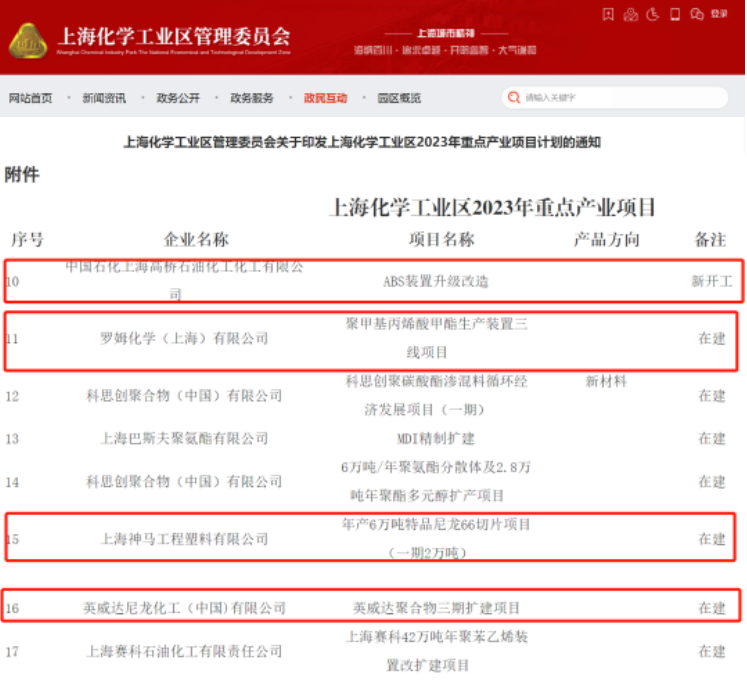747x680 pixels.
Task: Select the highlighted 政民互动 menu item
Action: [325, 98]
